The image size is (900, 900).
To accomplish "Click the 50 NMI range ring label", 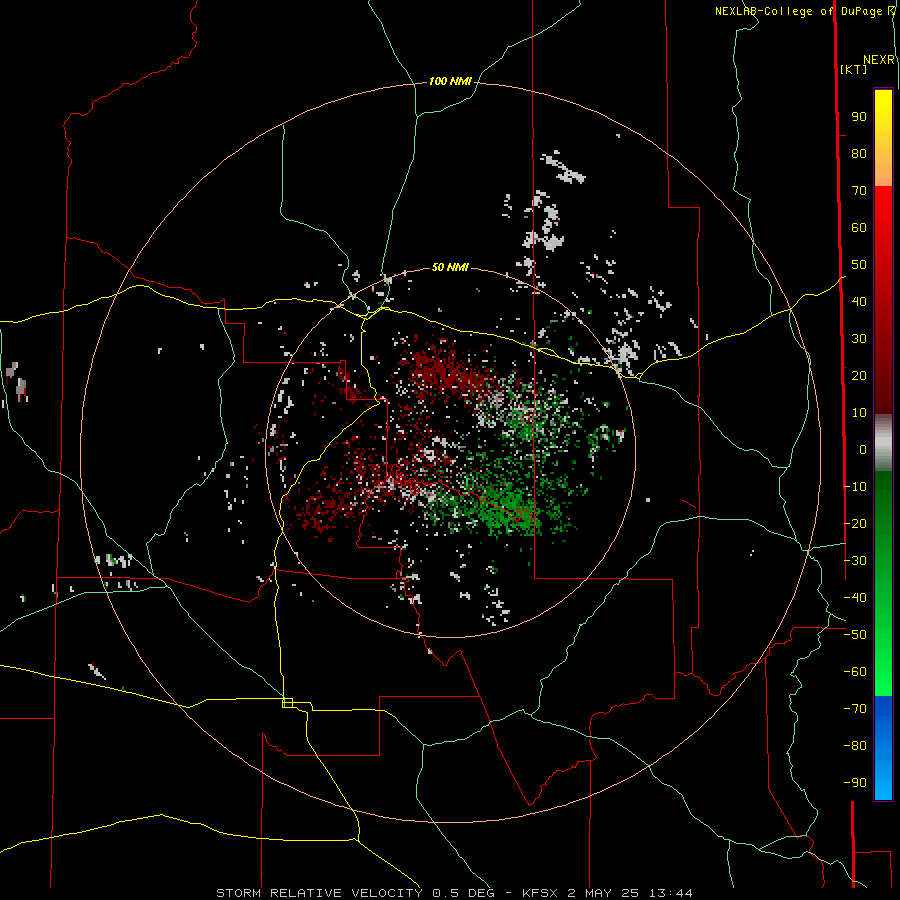I will tap(450, 267).
